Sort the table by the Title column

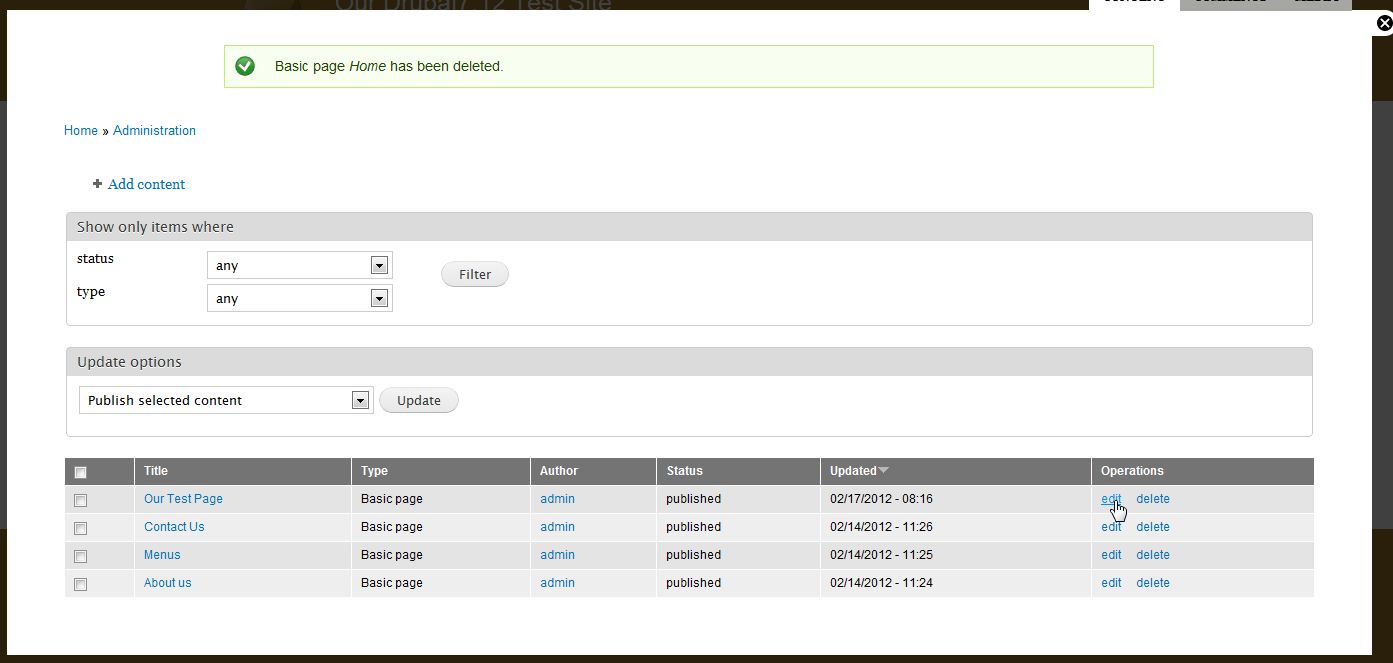156,471
